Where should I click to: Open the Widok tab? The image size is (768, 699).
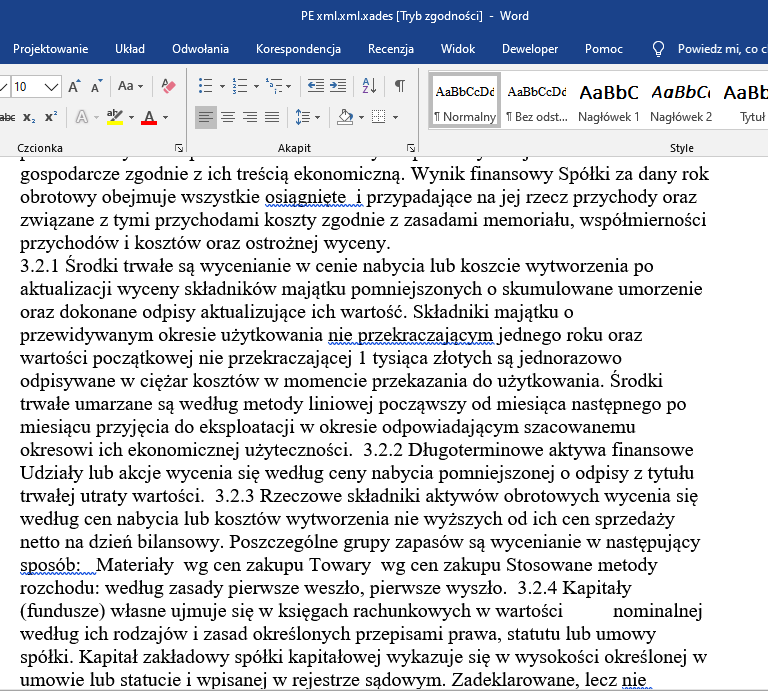click(x=458, y=49)
